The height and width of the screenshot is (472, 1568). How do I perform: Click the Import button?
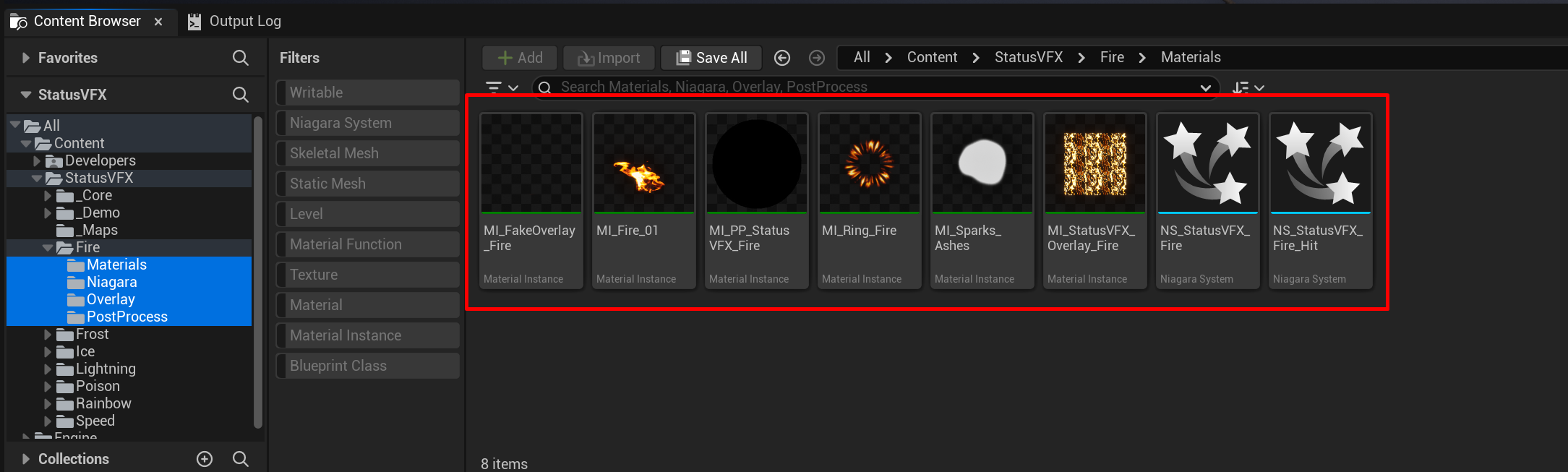coord(609,58)
